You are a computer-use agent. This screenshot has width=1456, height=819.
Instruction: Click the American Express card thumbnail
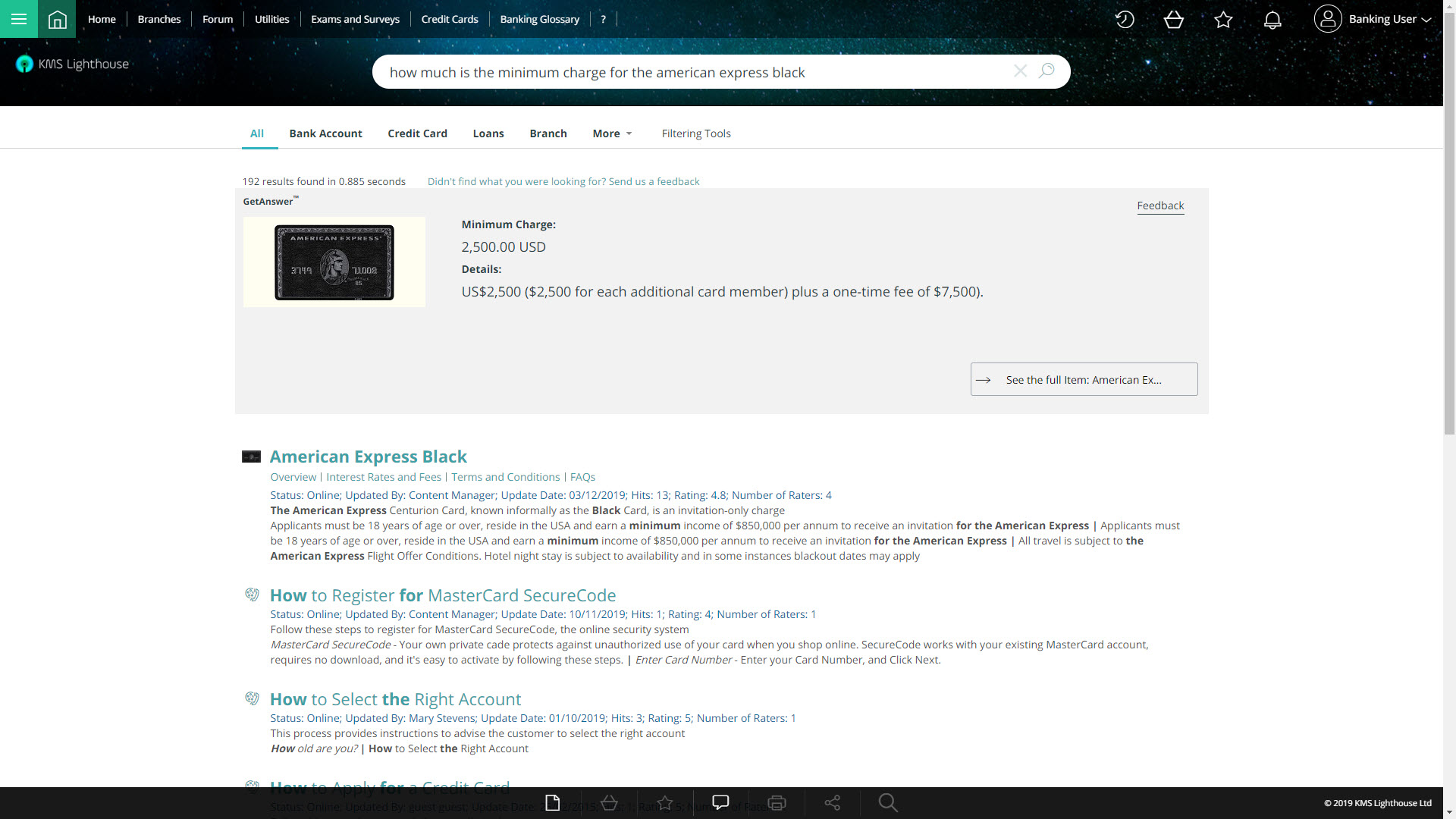pos(334,262)
